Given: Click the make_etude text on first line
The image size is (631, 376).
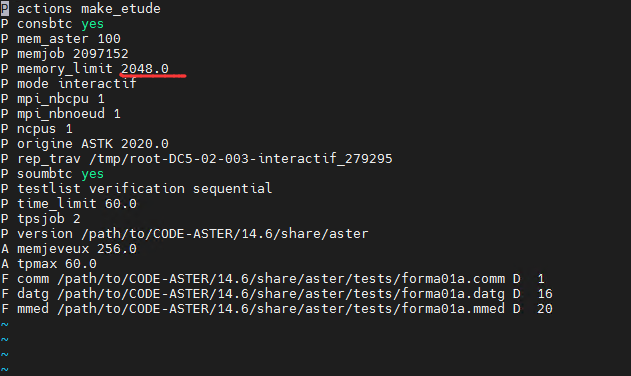Looking at the screenshot, I should point(121,8).
